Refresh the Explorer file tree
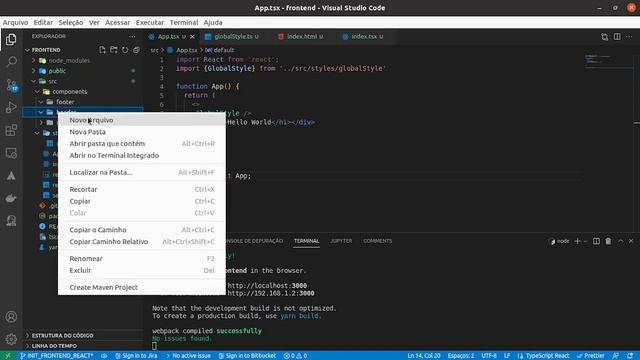Screen dimensions: 640x360 click(x=125, y=50)
